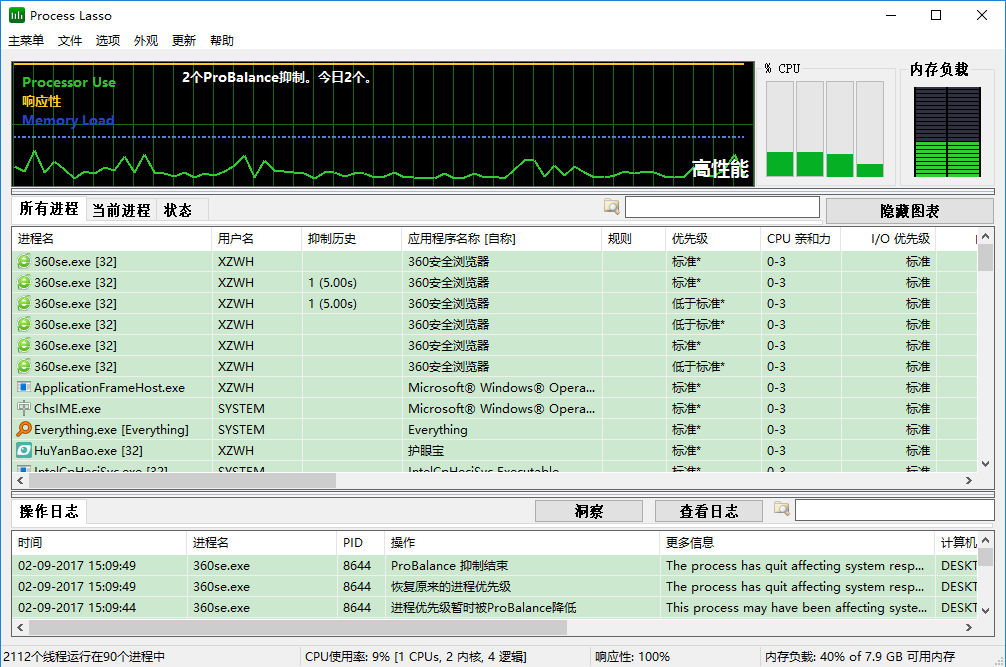Open the 帮助 menu
This screenshot has height=667, width=1006.
point(222,41)
